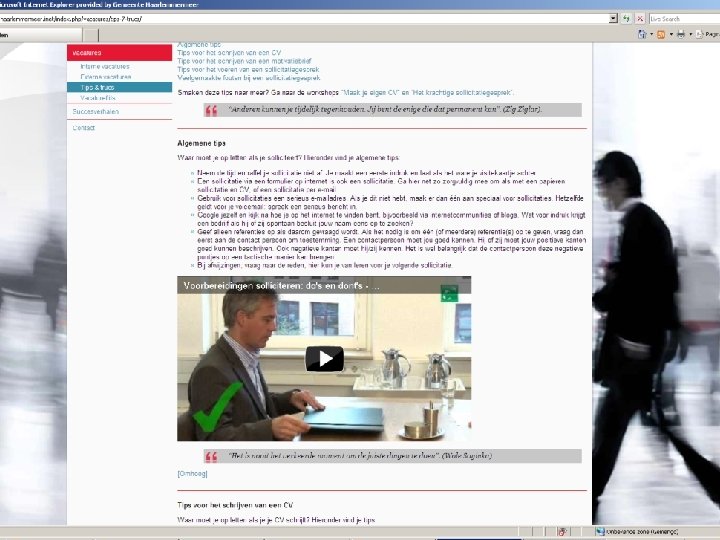
Task: Play the Voorbereidingen solliciteren video
Action: tap(325, 359)
